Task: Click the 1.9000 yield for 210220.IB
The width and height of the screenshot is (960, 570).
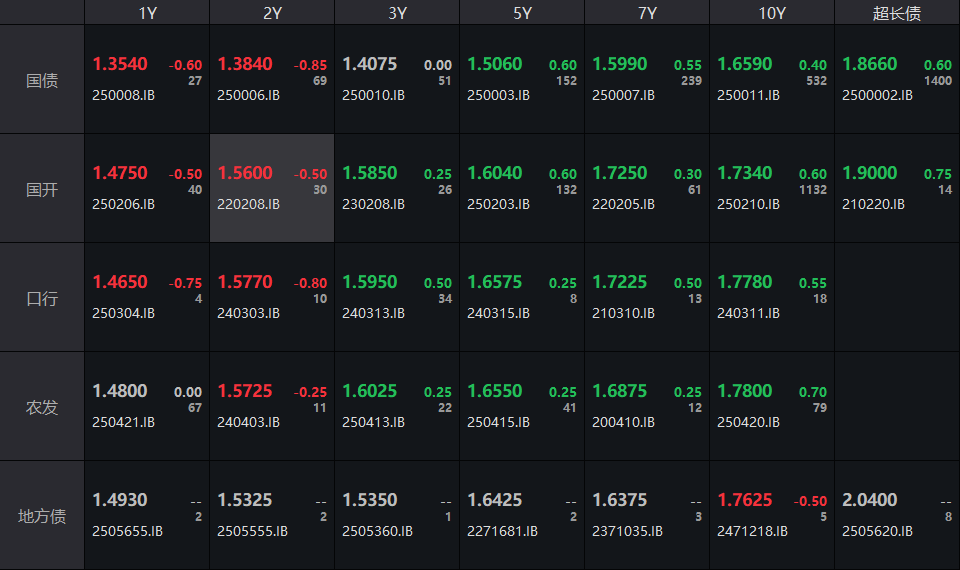Action: click(x=869, y=173)
